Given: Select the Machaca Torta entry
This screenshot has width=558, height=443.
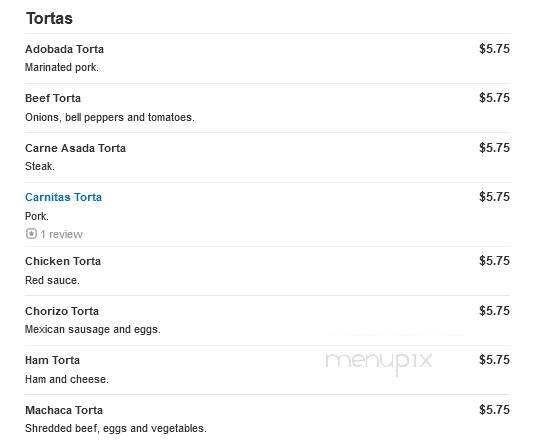Looking at the screenshot, I should [x=64, y=410].
